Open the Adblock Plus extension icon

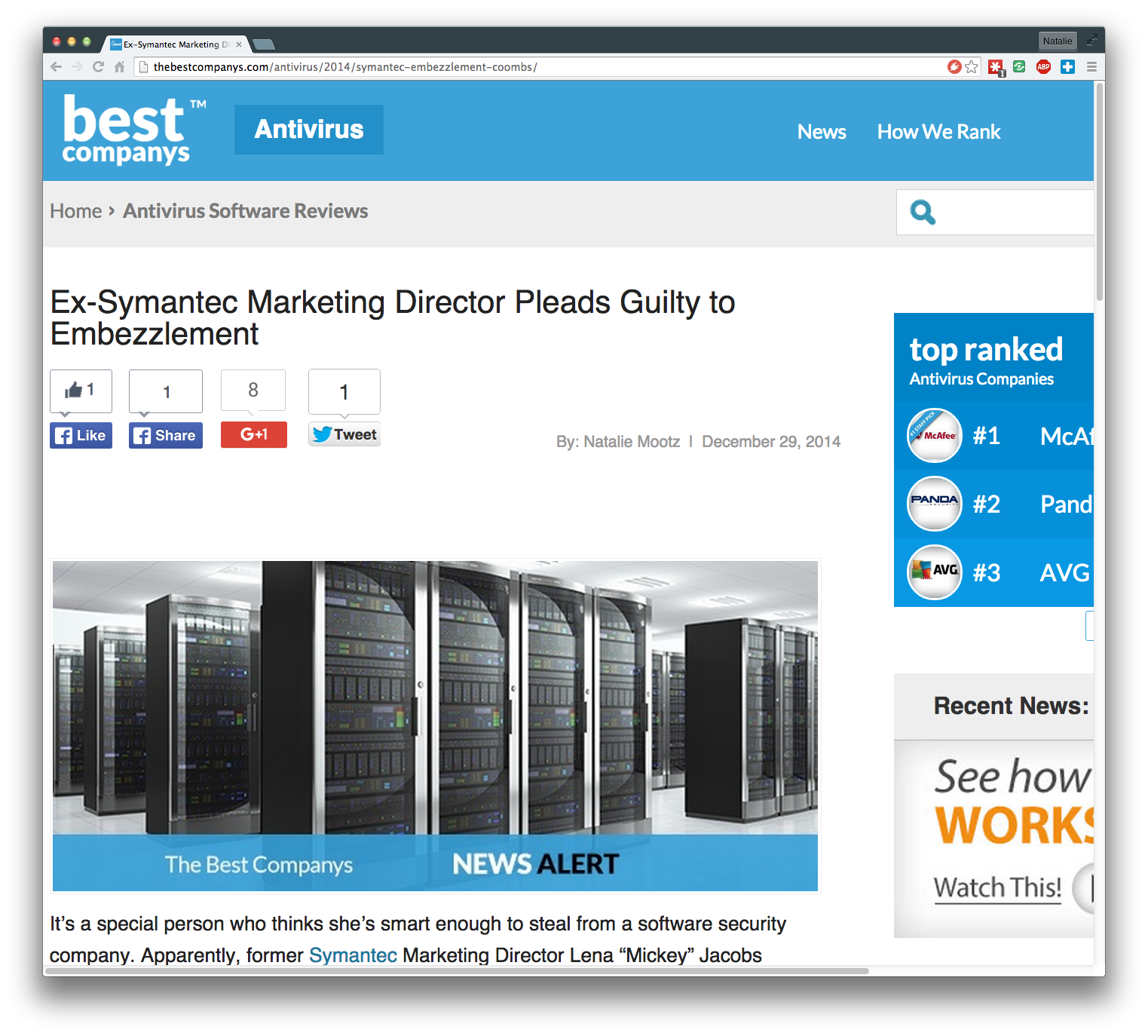pos(1043,67)
